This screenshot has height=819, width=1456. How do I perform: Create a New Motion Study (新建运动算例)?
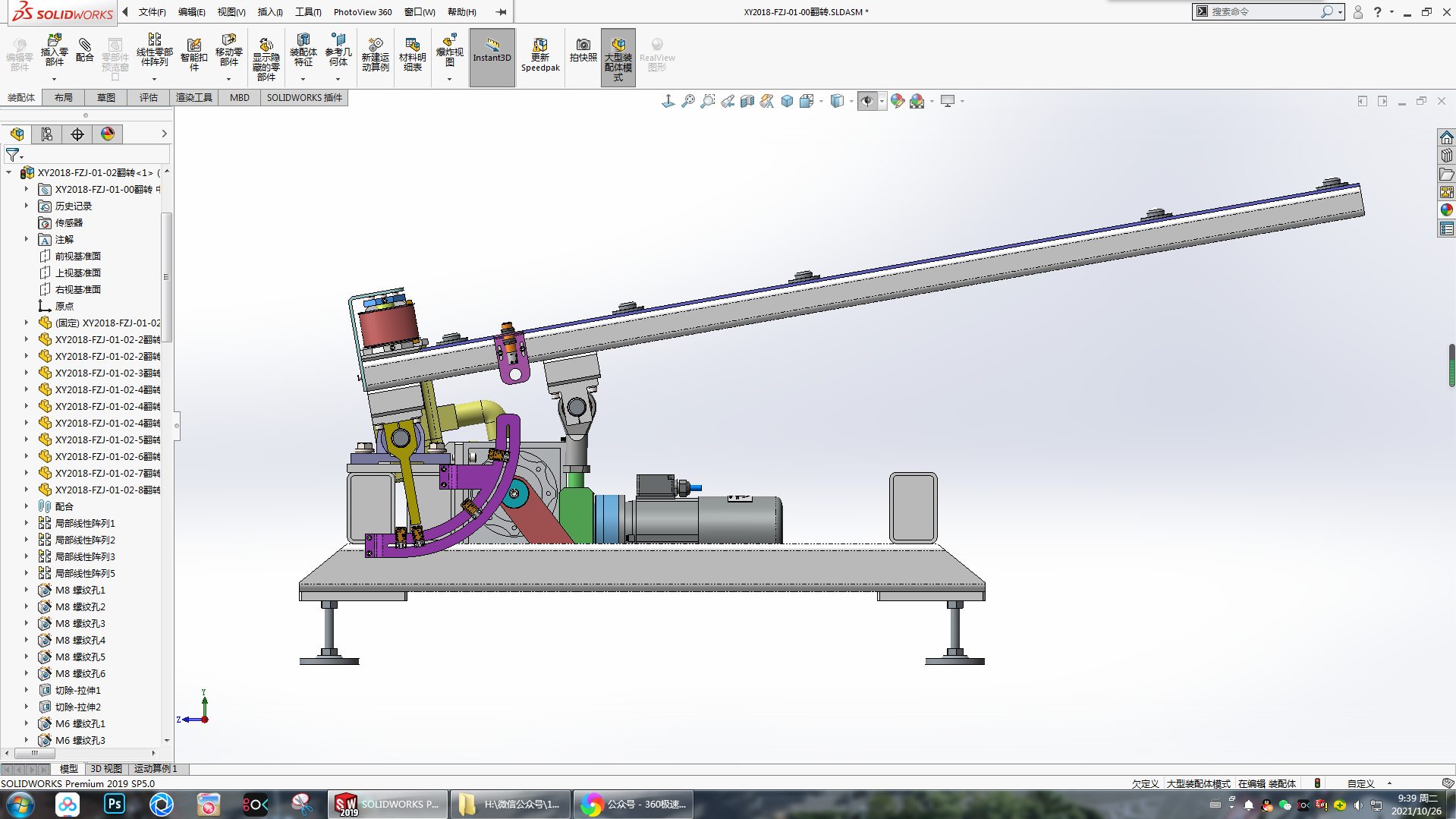pyautogui.click(x=375, y=55)
